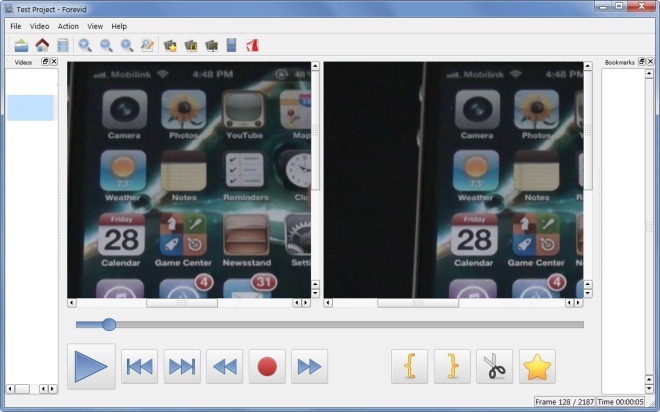Click the red PDF export icon
The height and width of the screenshot is (412, 660).
pyautogui.click(x=252, y=45)
